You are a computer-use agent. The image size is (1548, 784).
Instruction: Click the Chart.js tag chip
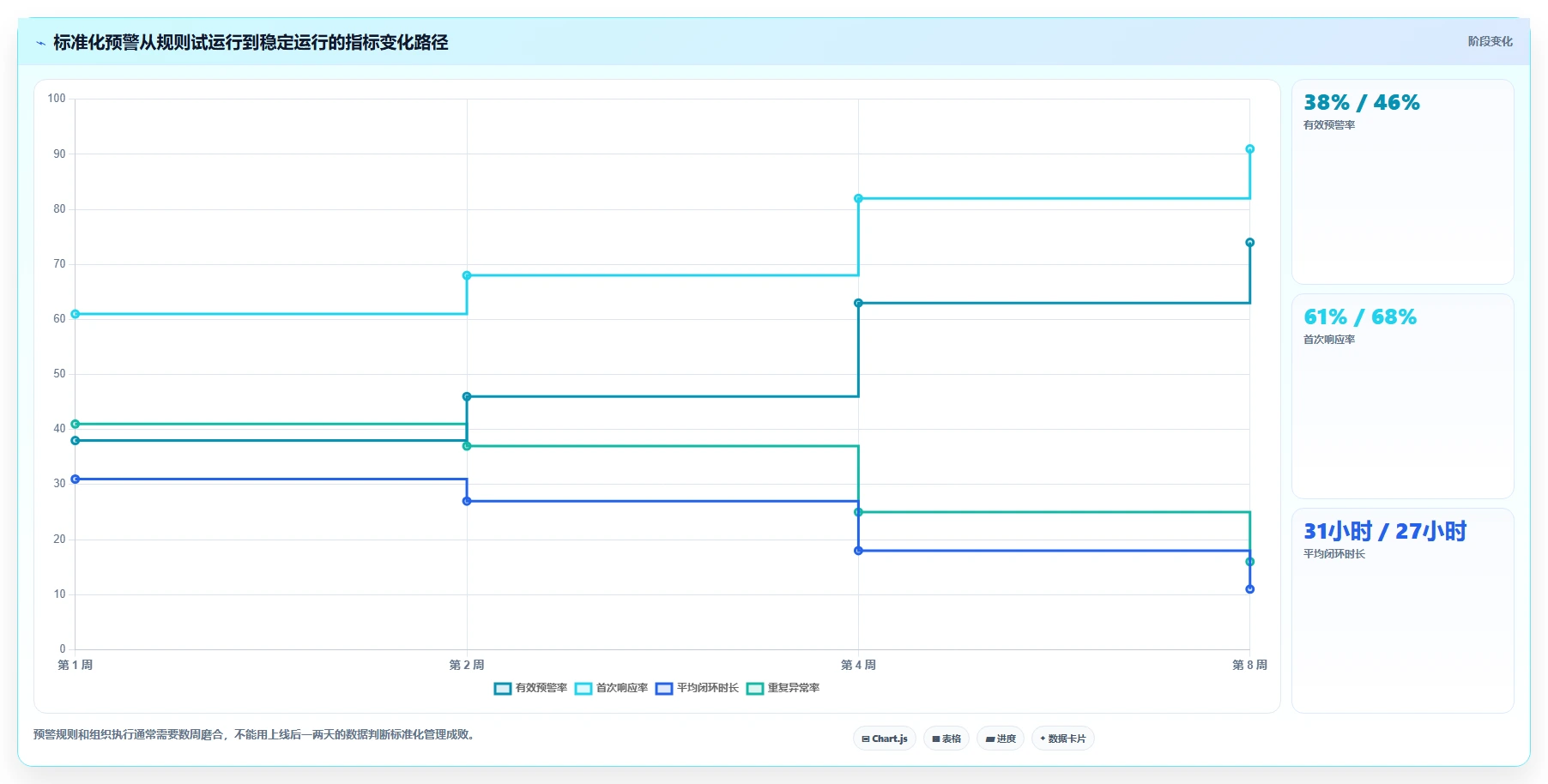[885, 739]
